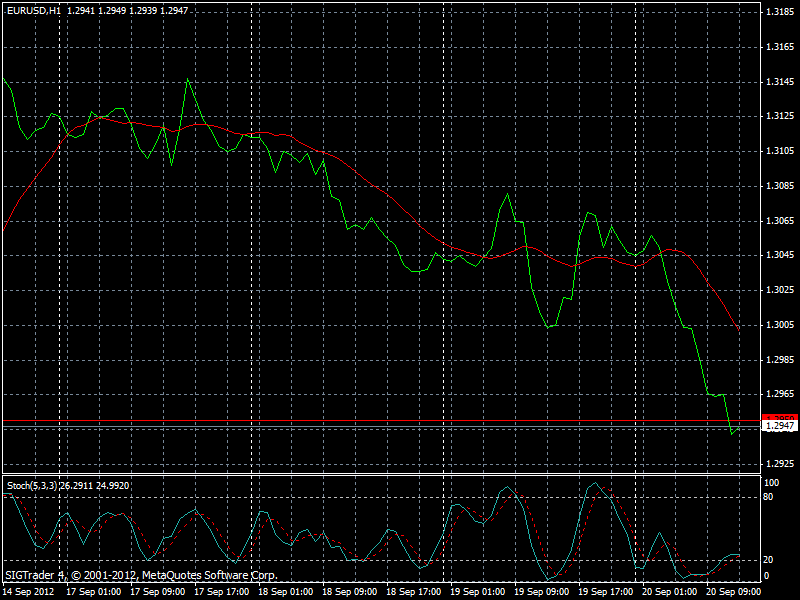Image resolution: width=800 pixels, height=600 pixels.
Task: Click the 1.3185 price scale value
Action: (780, 12)
